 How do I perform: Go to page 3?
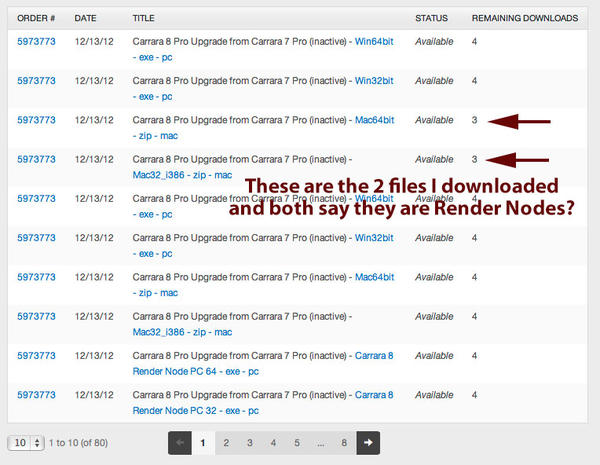point(249,443)
